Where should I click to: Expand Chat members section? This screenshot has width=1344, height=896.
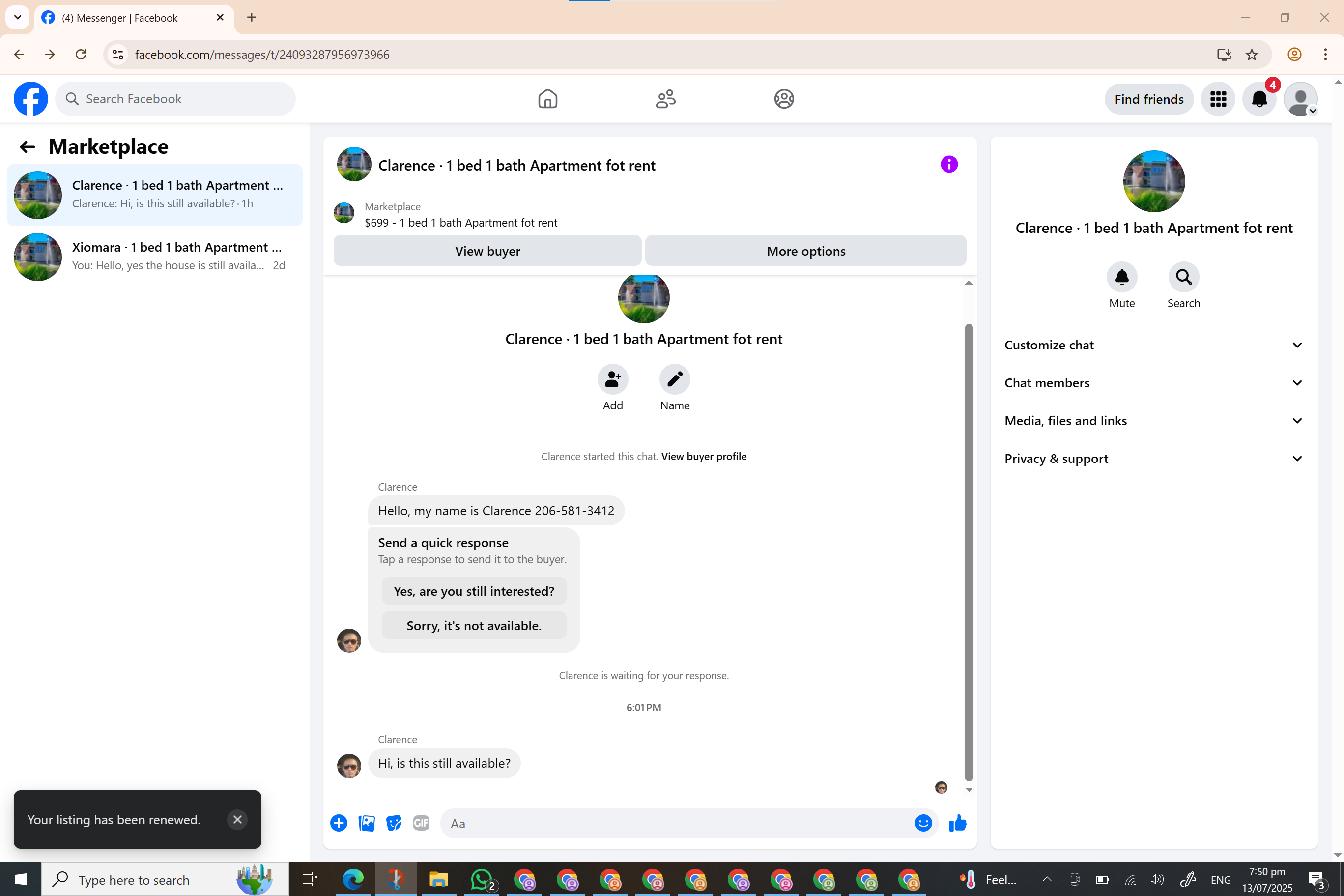1153,383
